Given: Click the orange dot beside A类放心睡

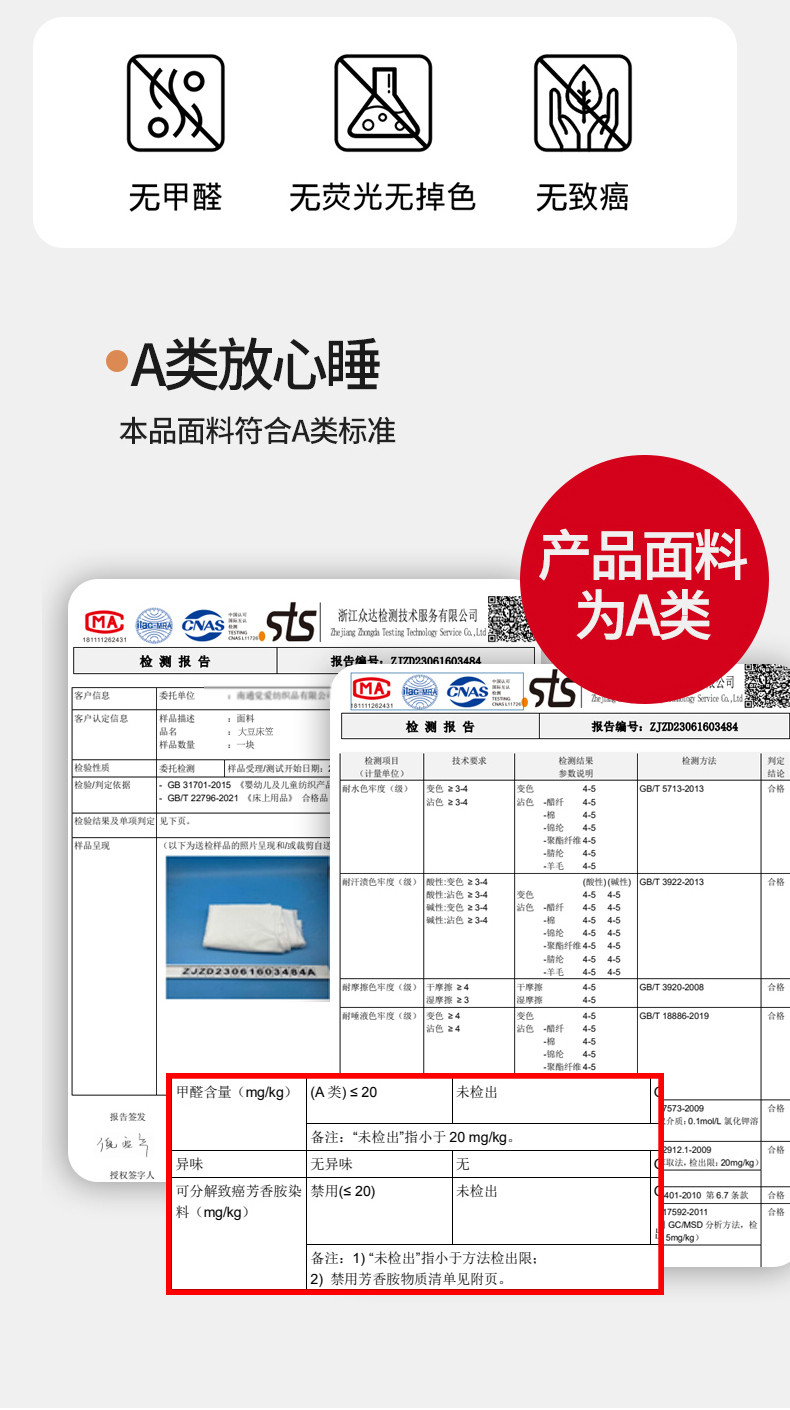Looking at the screenshot, I should 117,362.
